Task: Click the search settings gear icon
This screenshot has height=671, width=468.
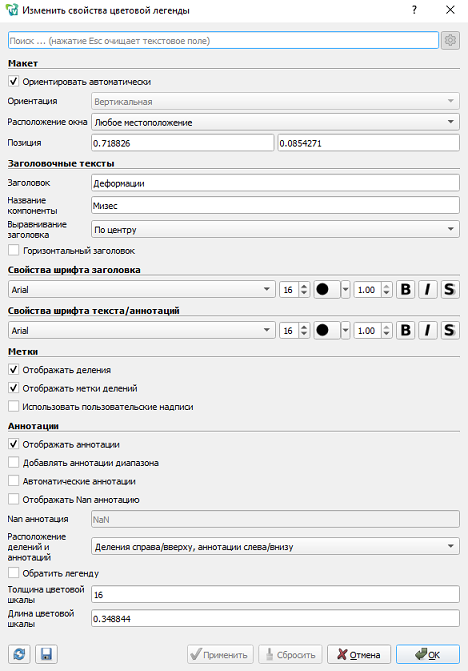Action: 450,41
